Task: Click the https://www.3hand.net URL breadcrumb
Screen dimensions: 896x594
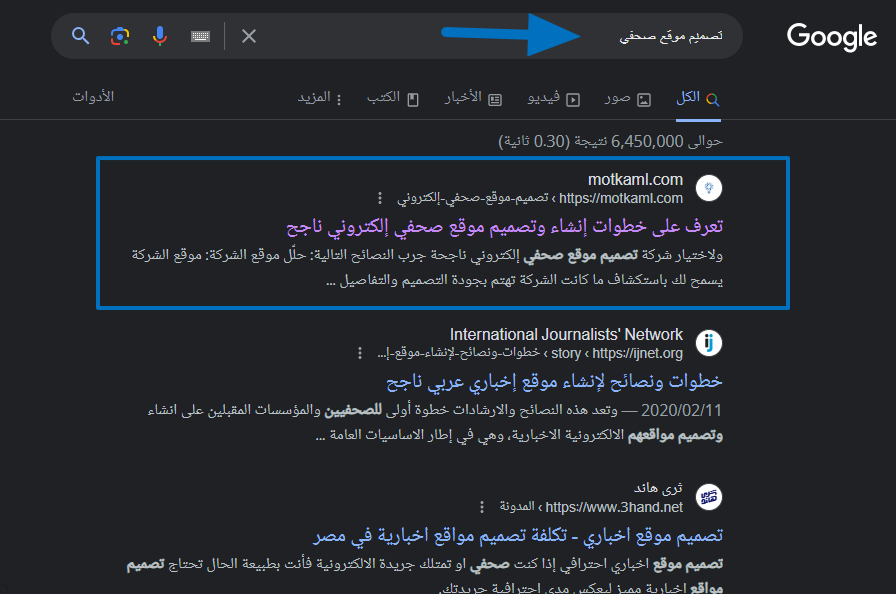Action: click(614, 507)
